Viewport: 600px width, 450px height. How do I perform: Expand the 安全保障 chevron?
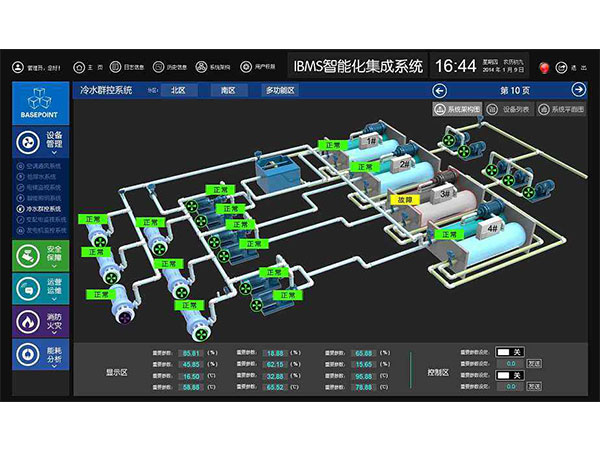pos(54,266)
